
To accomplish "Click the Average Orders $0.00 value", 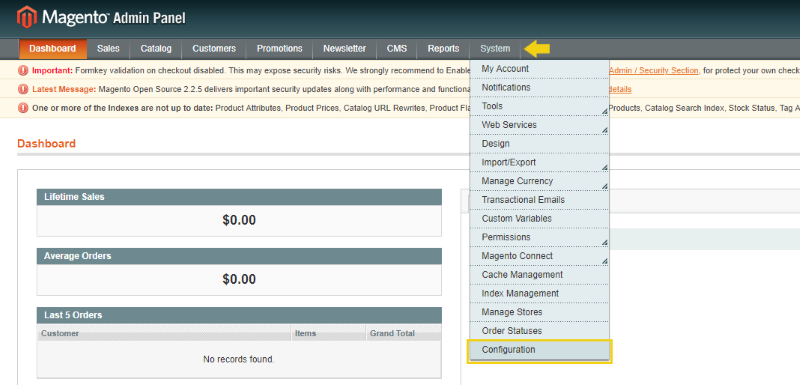I will click(x=239, y=279).
